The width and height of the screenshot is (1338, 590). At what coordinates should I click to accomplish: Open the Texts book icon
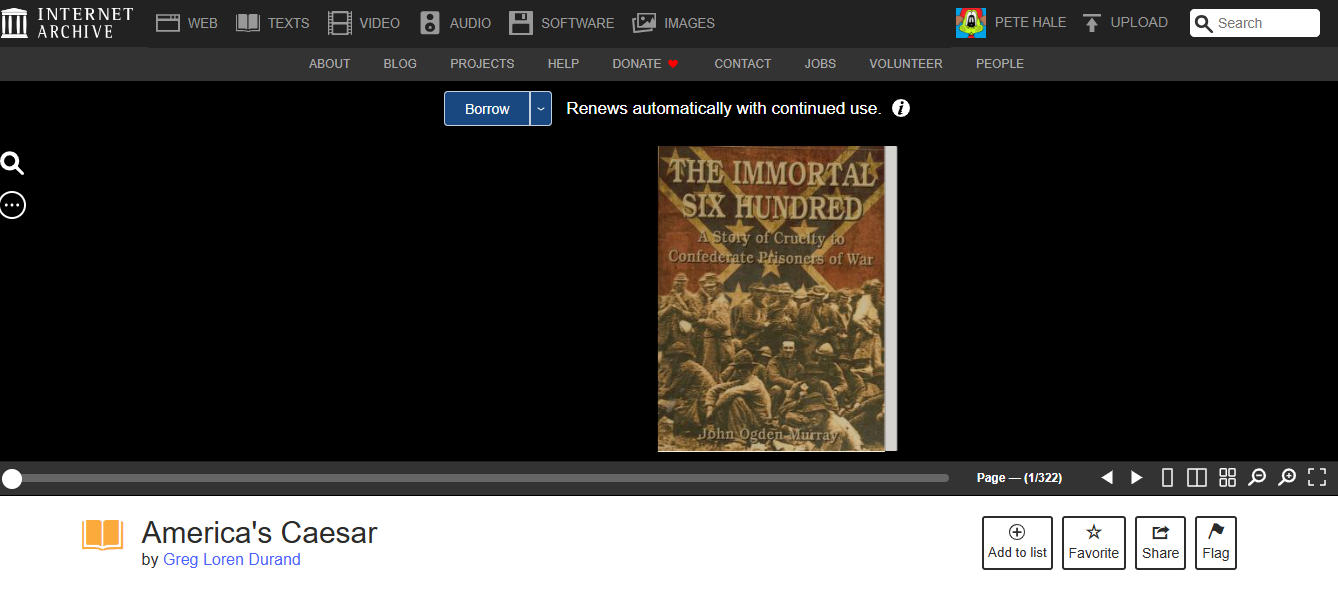click(x=247, y=23)
